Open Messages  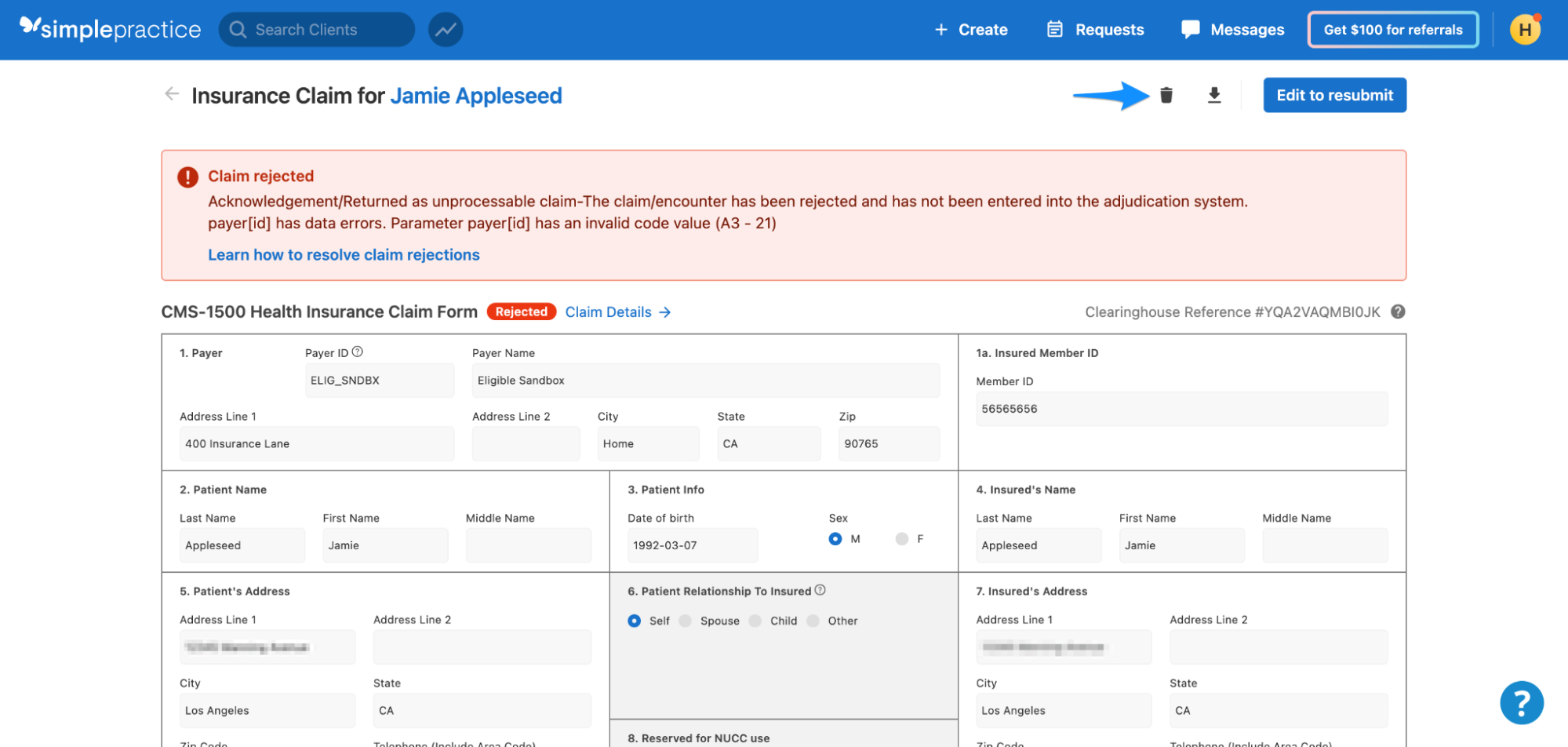point(1233,30)
